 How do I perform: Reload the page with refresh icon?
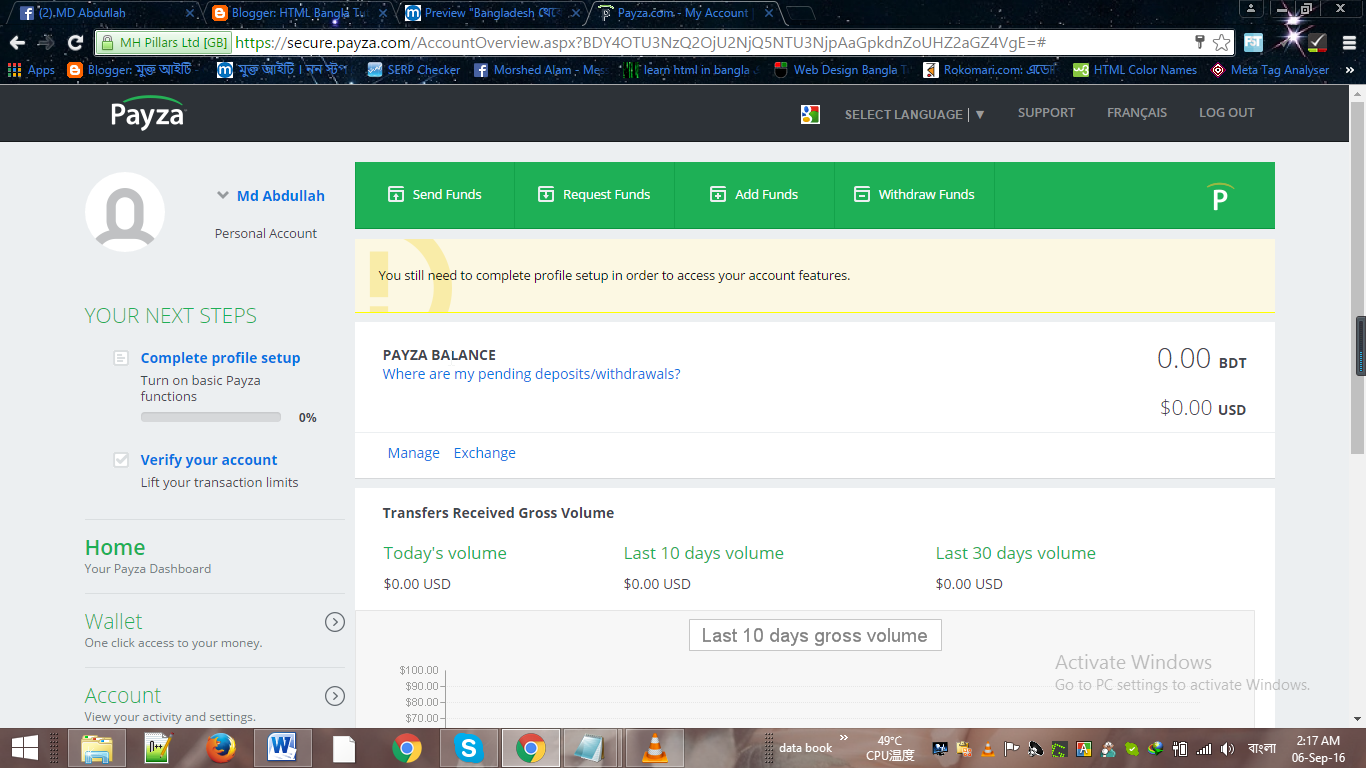[x=75, y=43]
